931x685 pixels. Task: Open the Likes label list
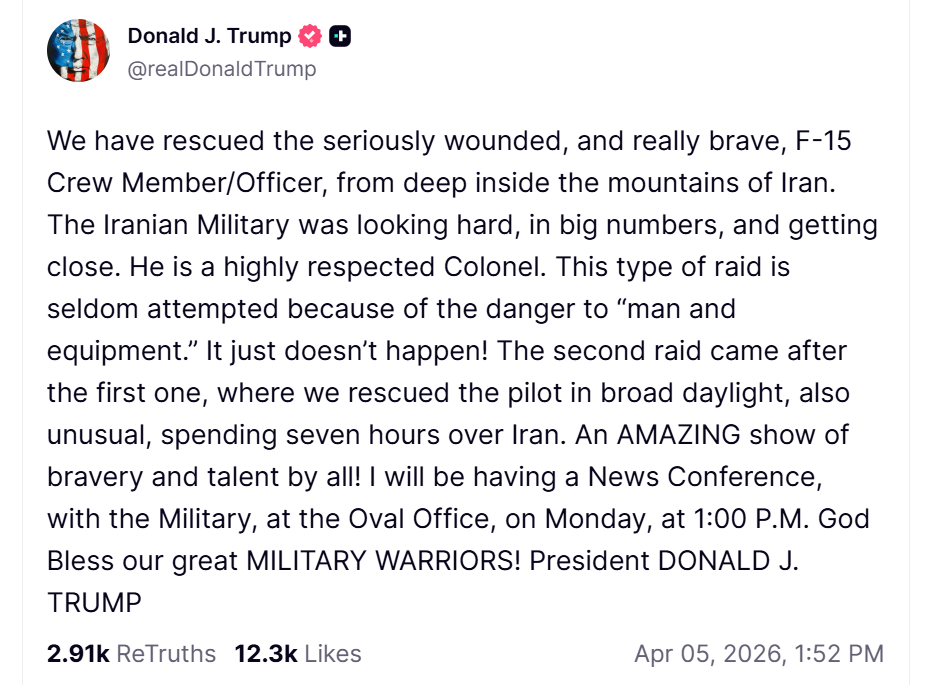[x=332, y=654]
